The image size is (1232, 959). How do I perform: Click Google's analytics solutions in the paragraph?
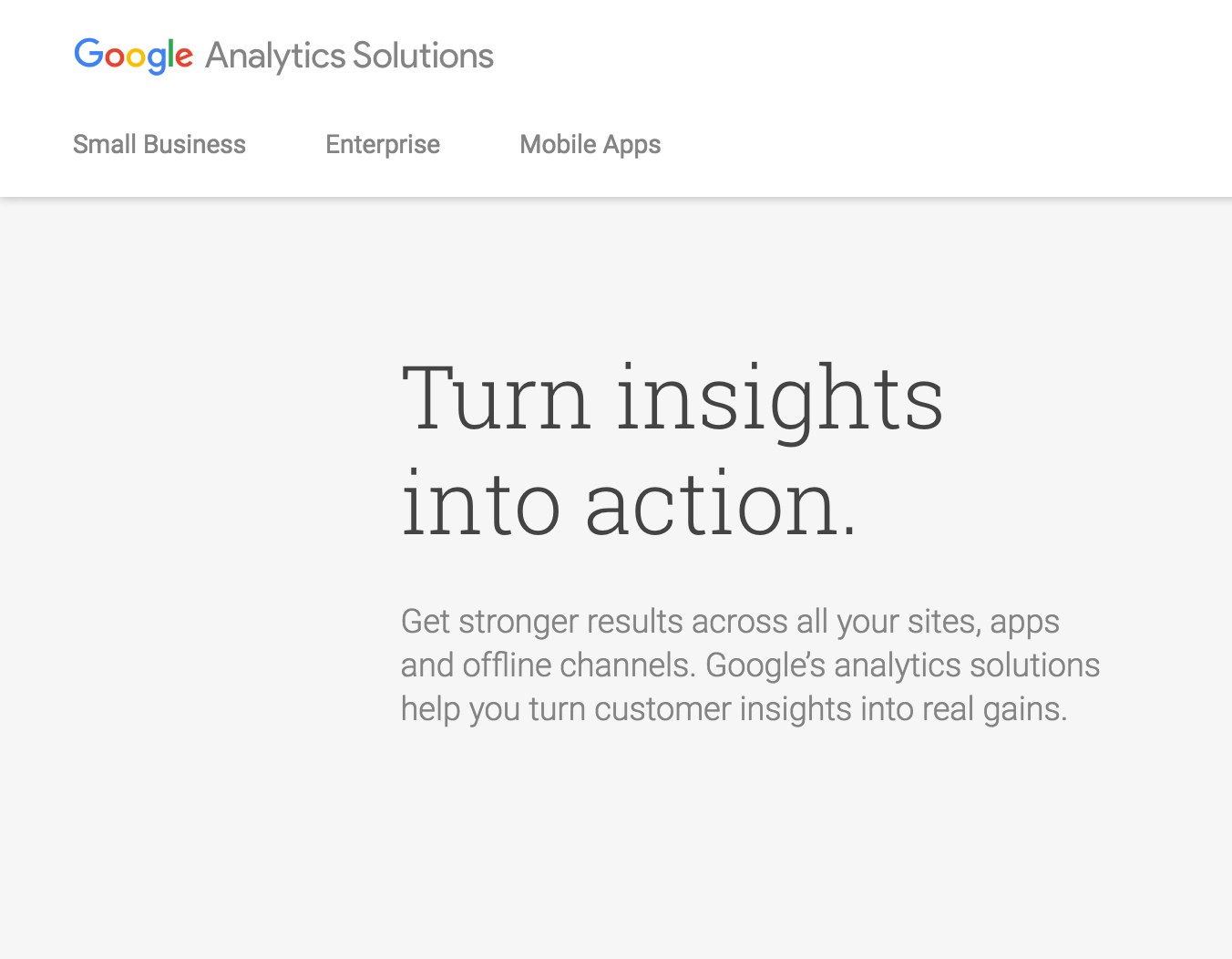tap(902, 665)
